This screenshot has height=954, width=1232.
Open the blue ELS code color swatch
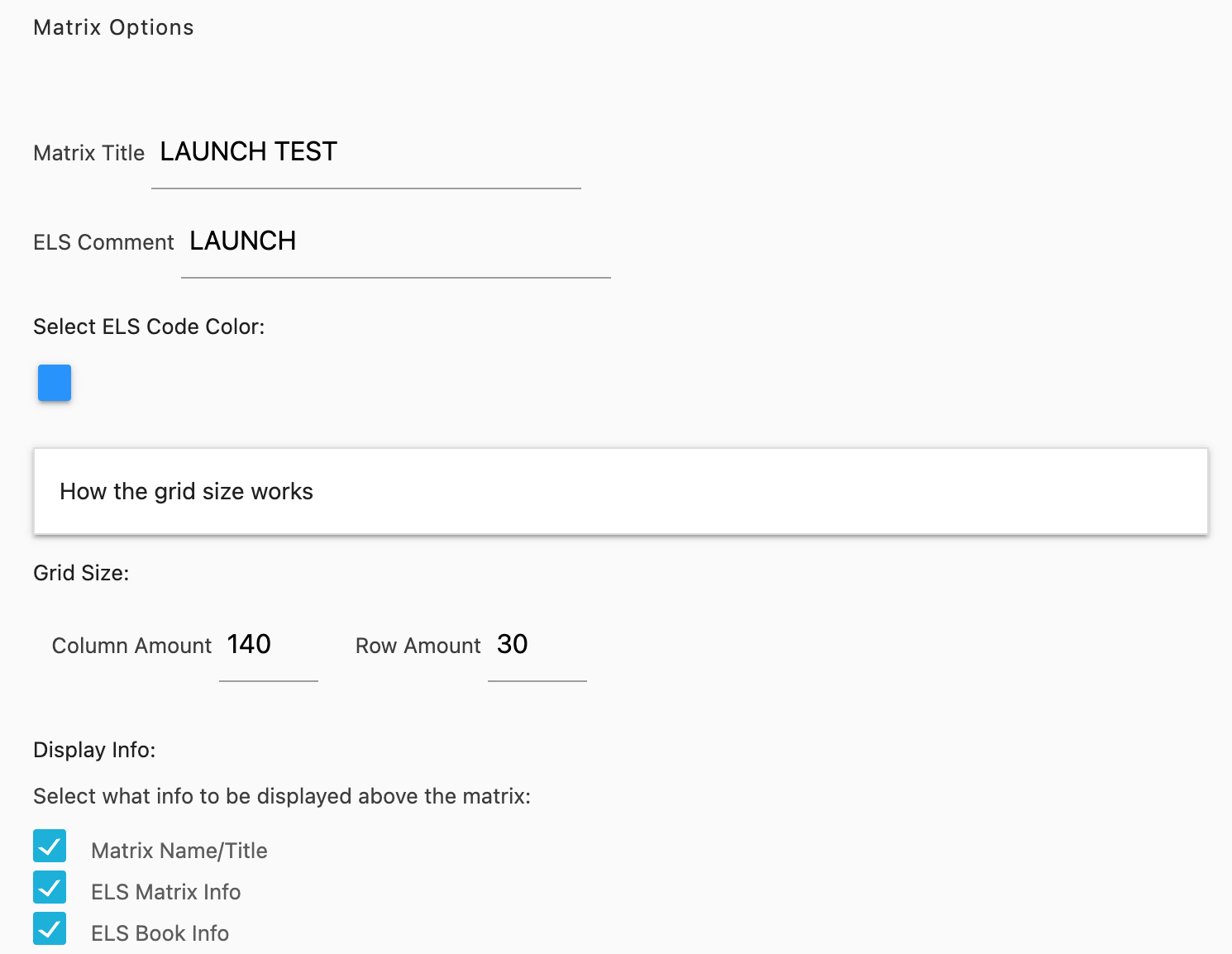click(55, 383)
